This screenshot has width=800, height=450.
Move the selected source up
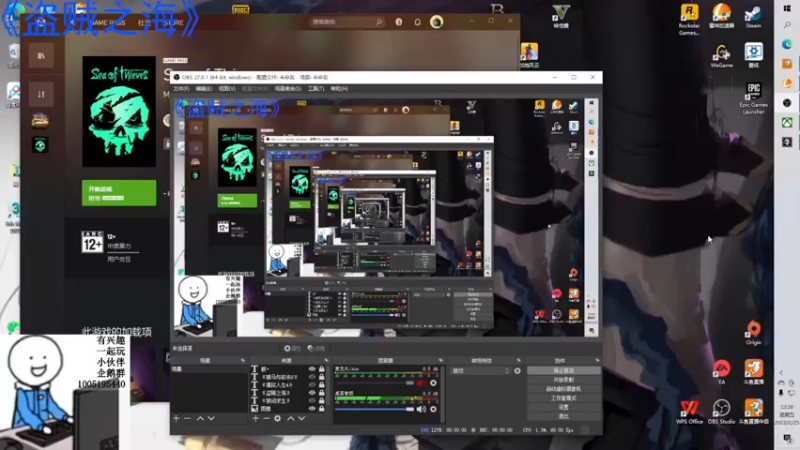[290, 418]
